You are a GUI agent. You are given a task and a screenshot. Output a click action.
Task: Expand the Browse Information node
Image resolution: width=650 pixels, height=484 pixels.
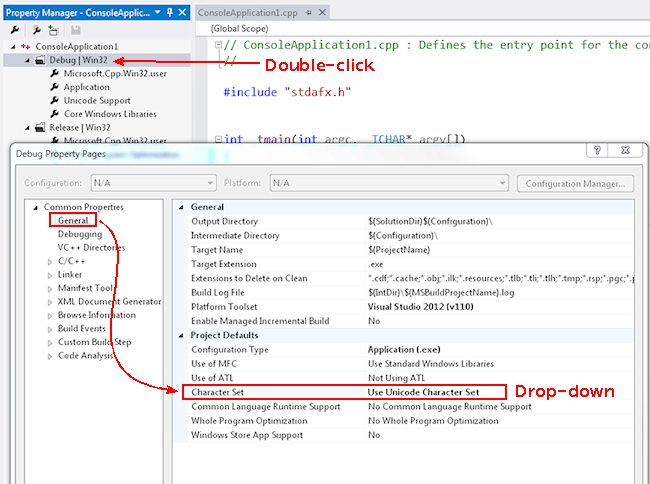50,316
